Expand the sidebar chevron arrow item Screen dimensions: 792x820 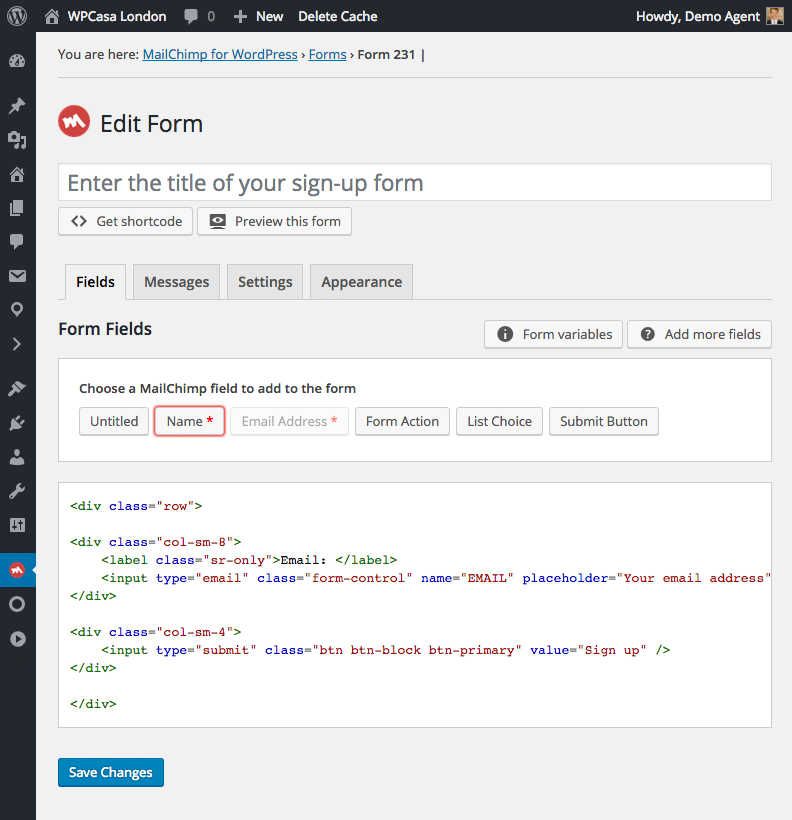point(17,344)
